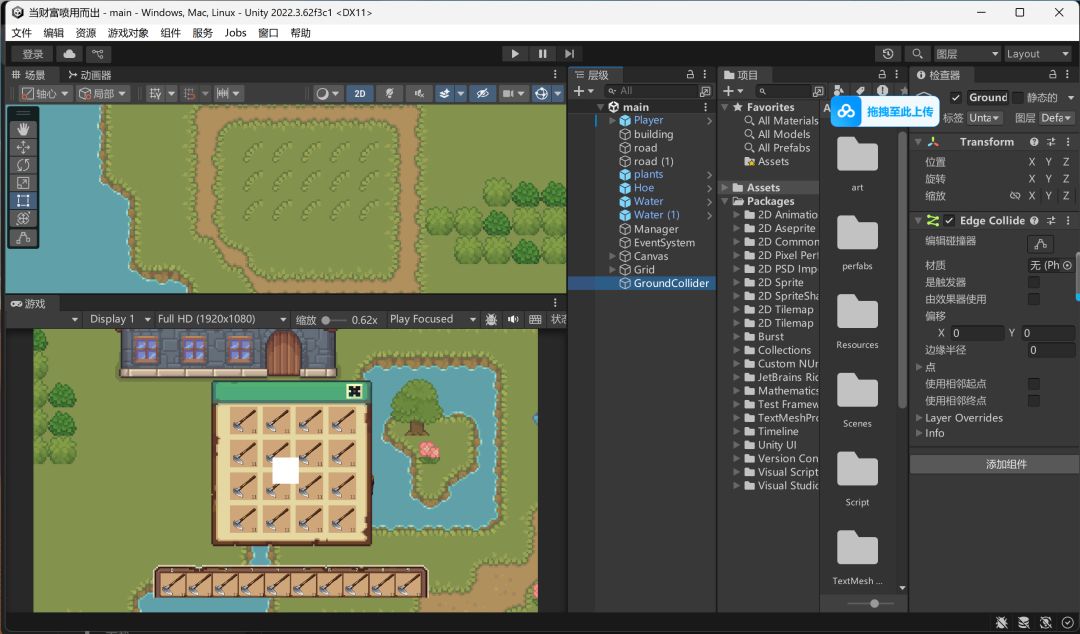Expand the Canvas object in hierarchy
This screenshot has height=634, width=1080.
612,256
